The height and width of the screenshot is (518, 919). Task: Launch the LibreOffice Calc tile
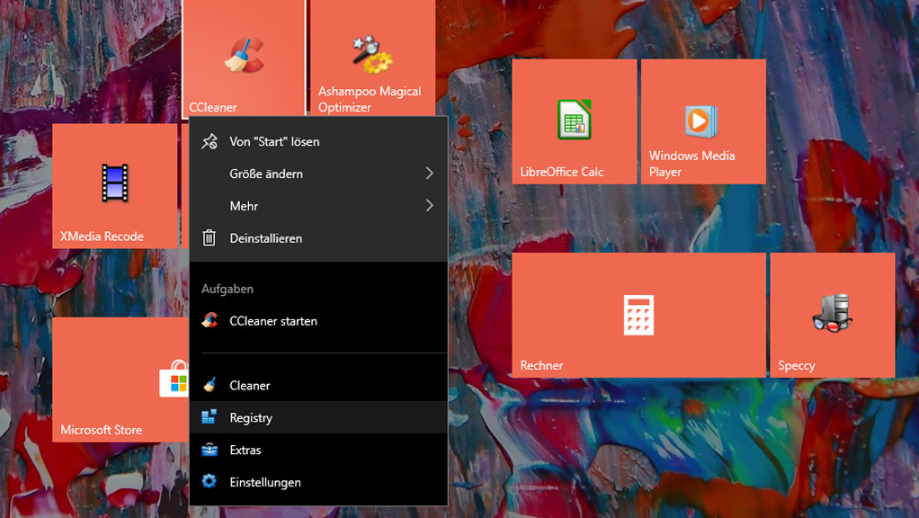574,121
